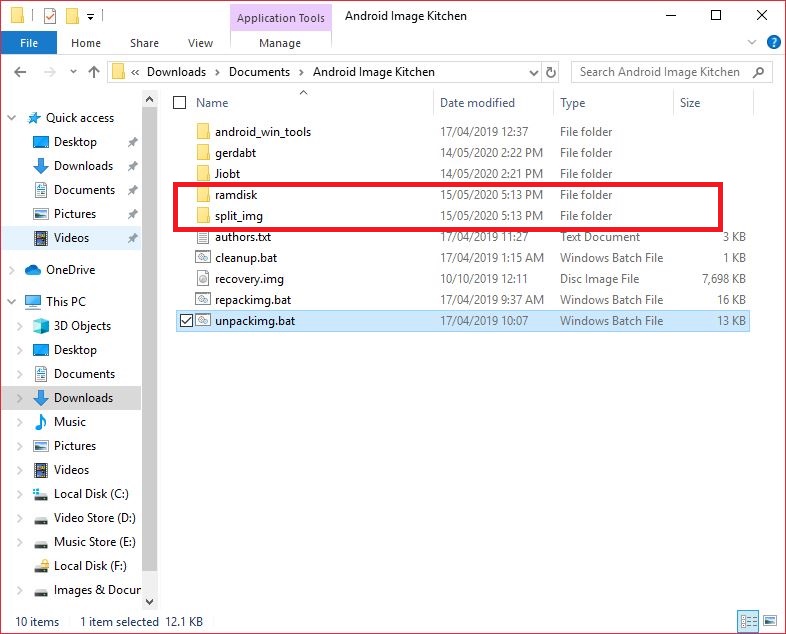
Task: Select the android_win_tools folder icon
Action: coord(203,131)
